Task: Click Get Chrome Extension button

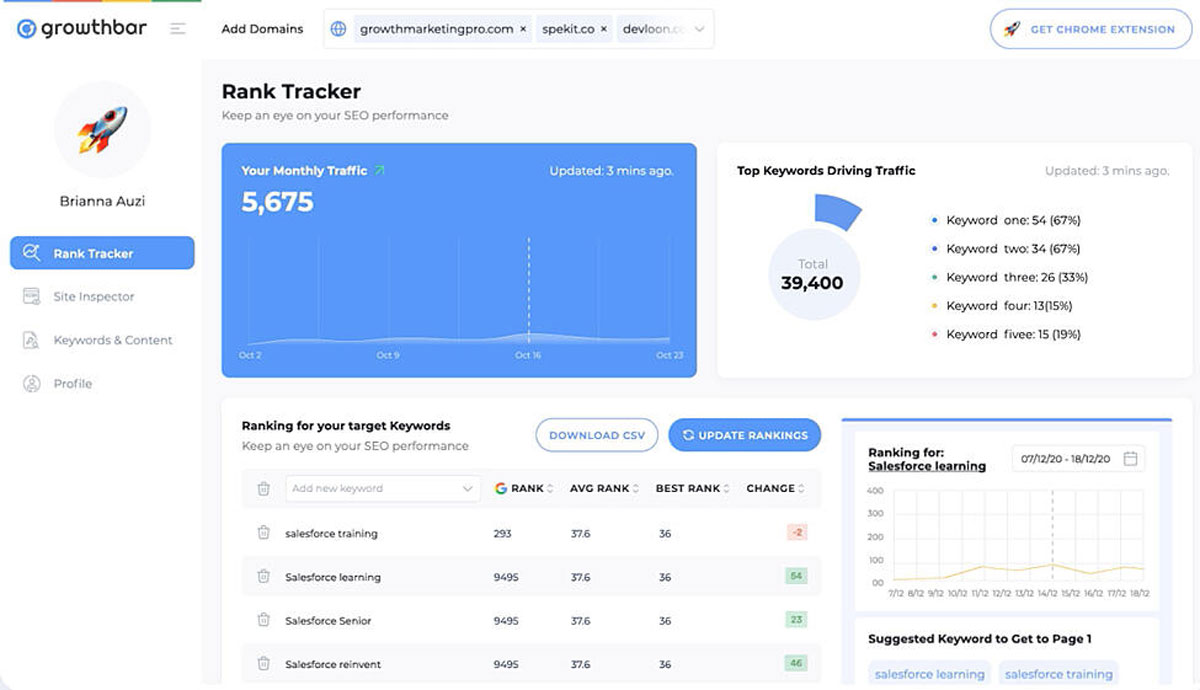Action: [x=1091, y=29]
